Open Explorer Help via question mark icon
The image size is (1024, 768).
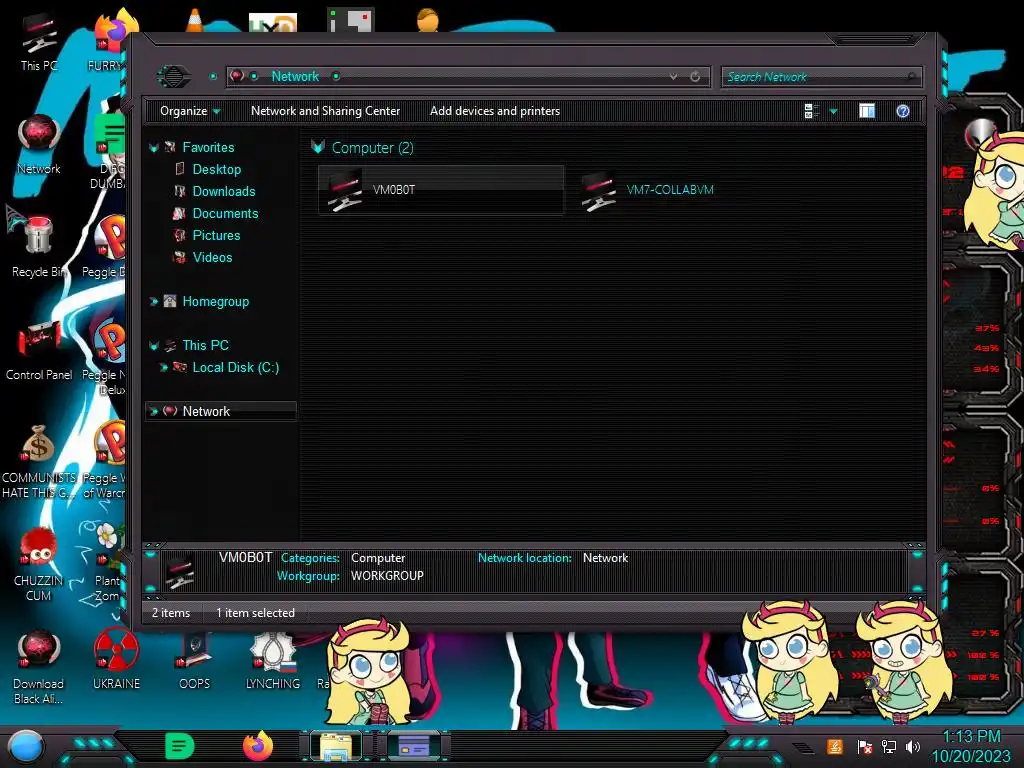(903, 111)
